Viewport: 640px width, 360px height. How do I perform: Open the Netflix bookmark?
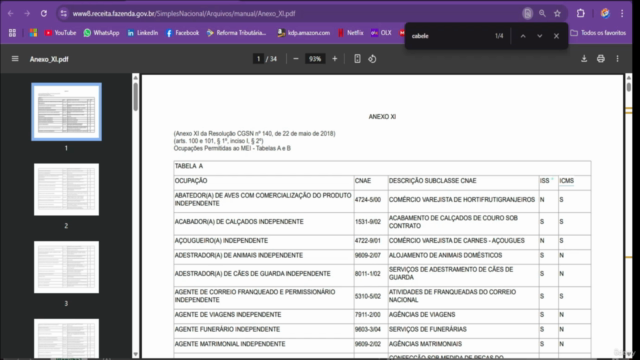(351, 33)
